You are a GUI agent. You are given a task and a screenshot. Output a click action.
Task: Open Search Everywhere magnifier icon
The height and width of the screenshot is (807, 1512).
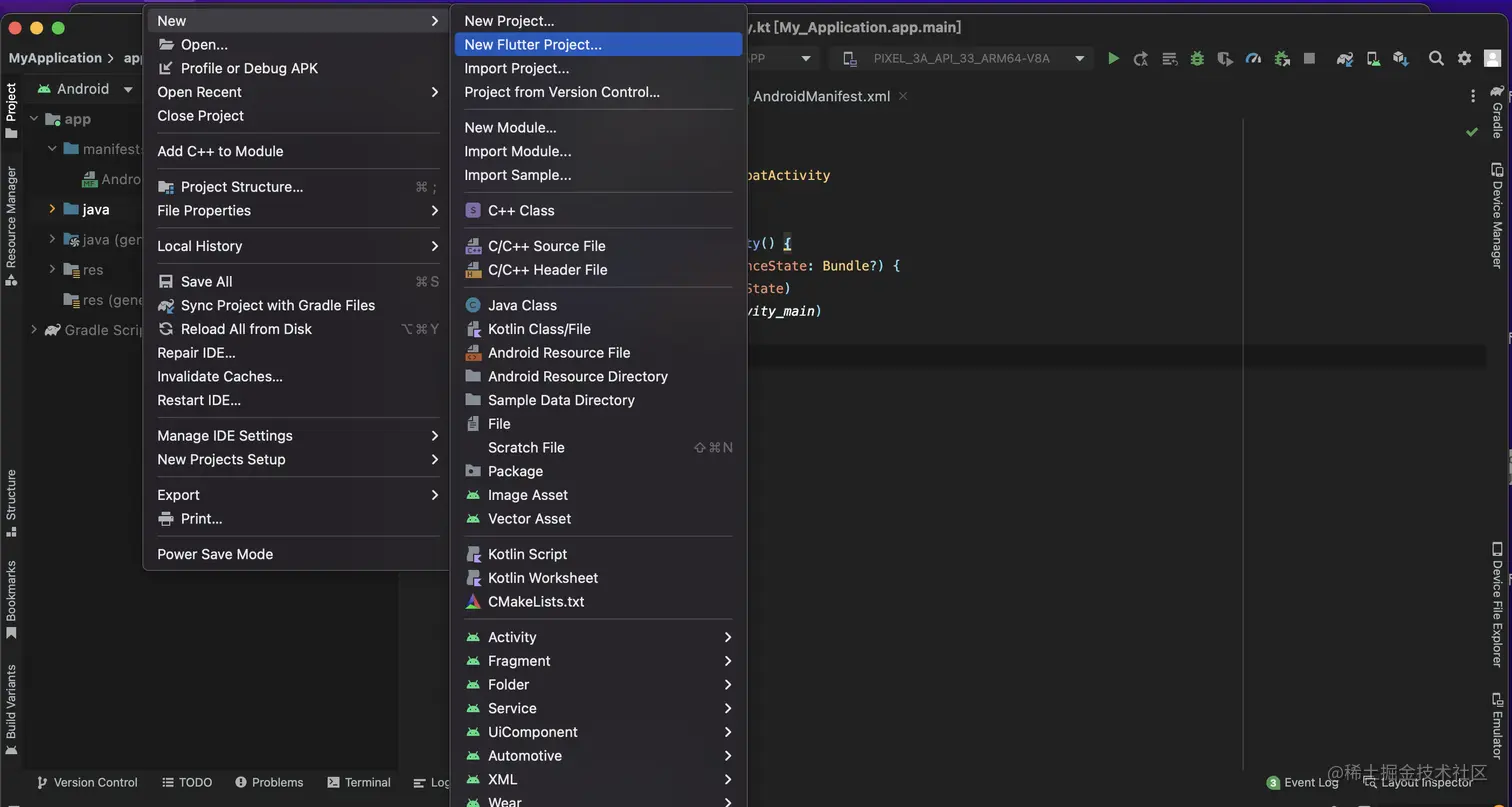click(1436, 58)
